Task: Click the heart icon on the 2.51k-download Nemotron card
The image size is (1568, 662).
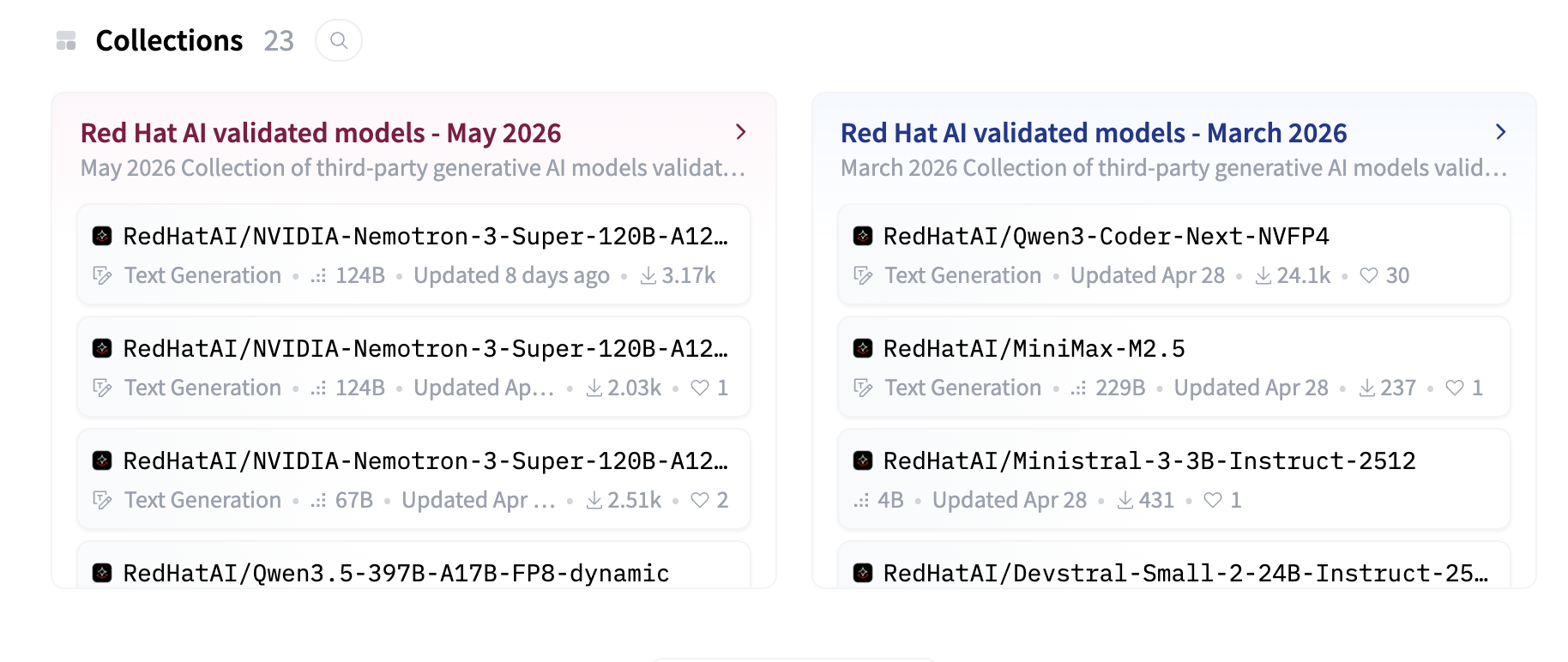Action: (x=700, y=500)
